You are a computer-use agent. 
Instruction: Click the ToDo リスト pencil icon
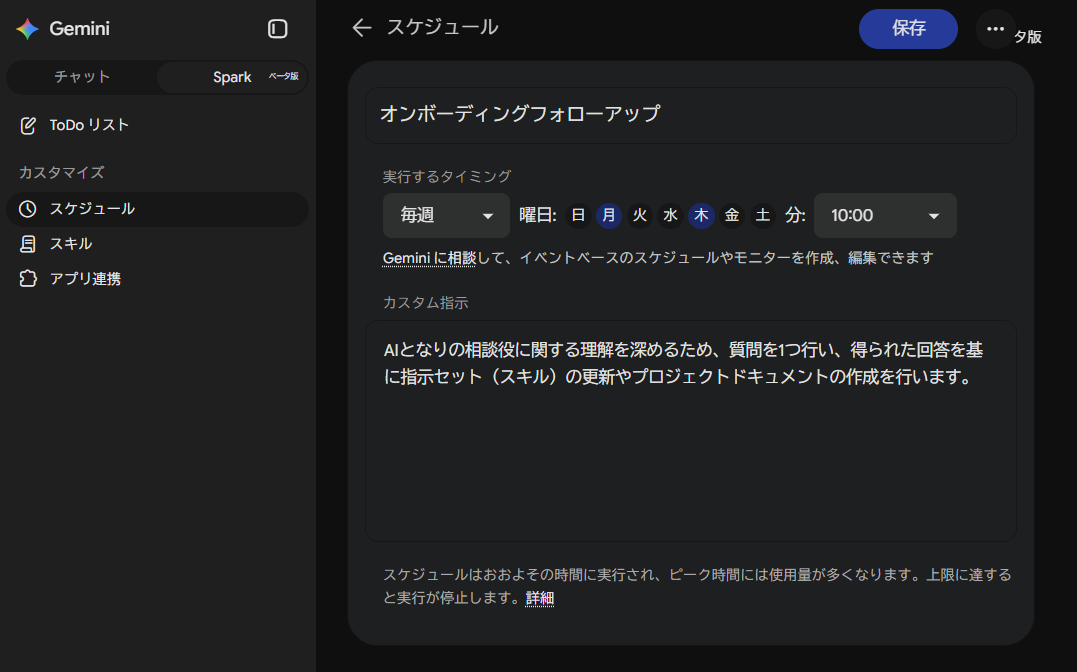coord(28,125)
